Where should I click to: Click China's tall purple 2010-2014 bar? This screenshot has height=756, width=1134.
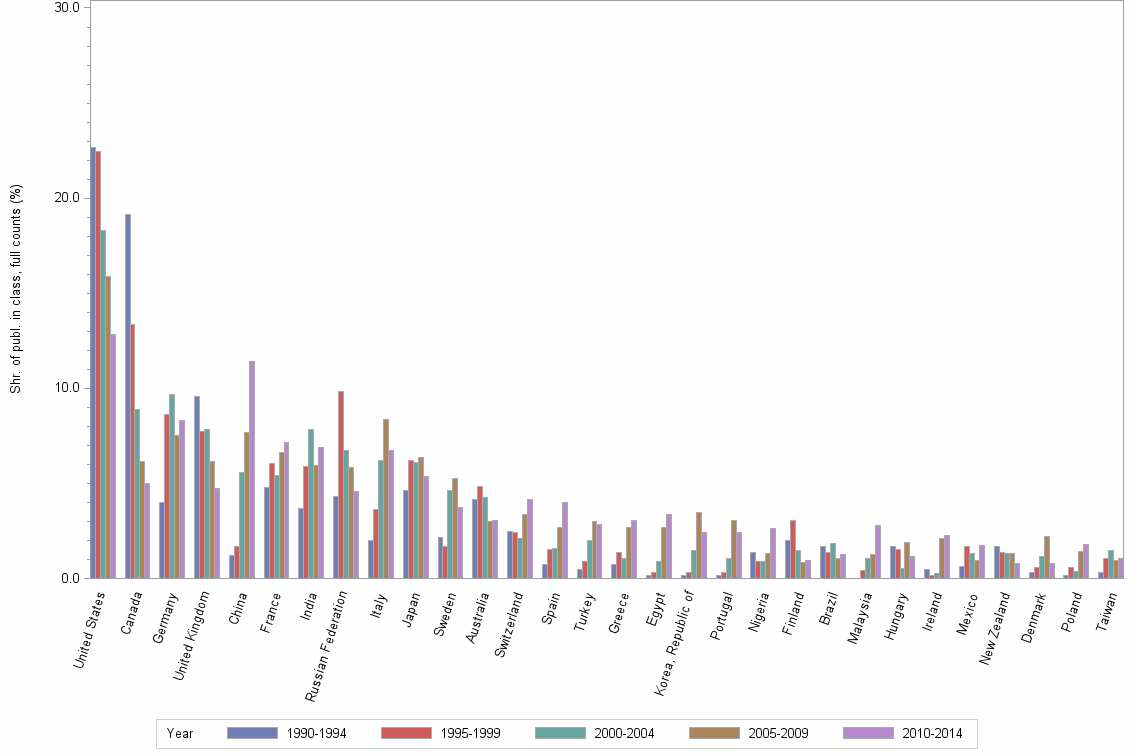(250, 470)
